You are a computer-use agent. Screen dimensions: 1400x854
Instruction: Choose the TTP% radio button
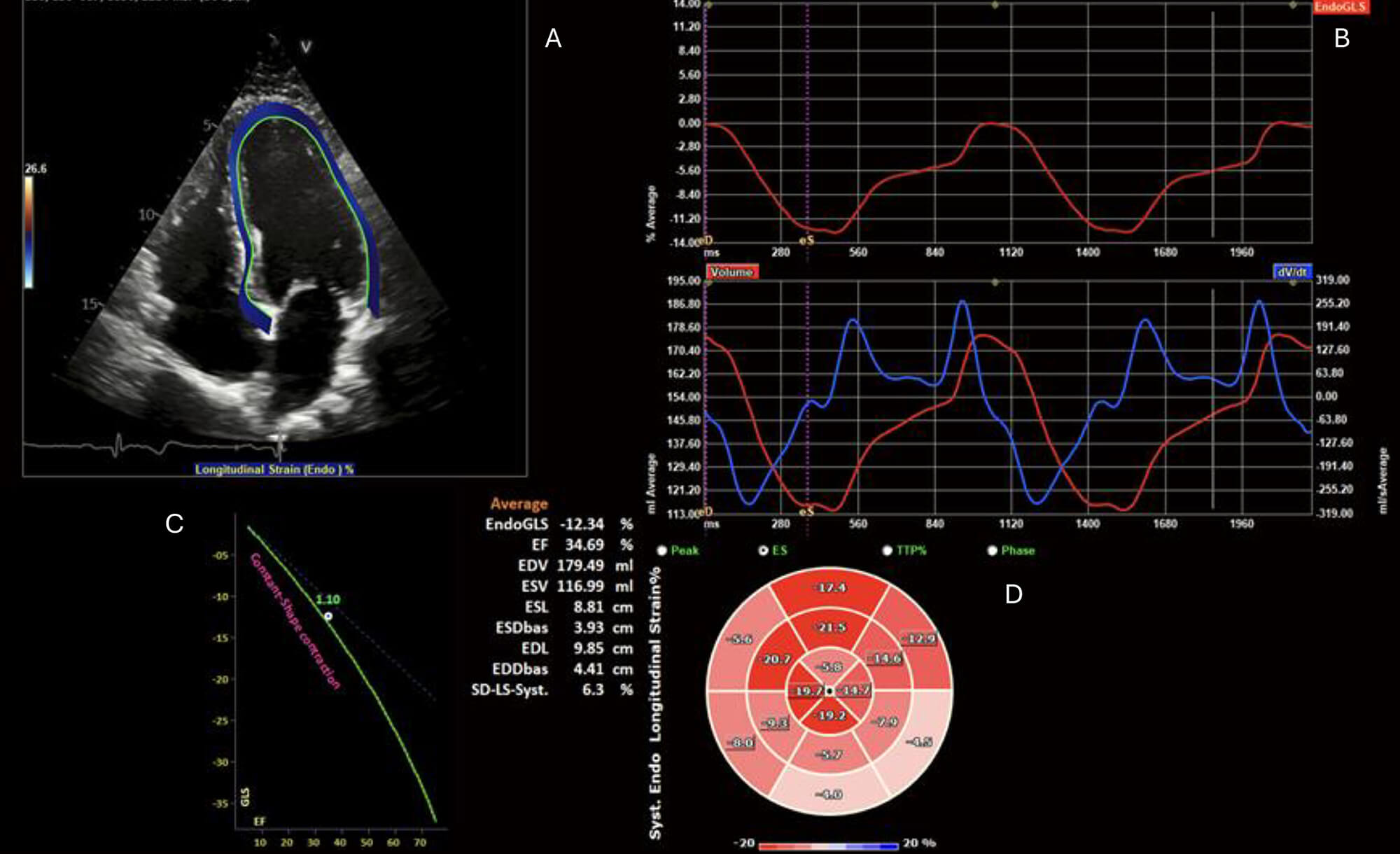click(x=887, y=551)
